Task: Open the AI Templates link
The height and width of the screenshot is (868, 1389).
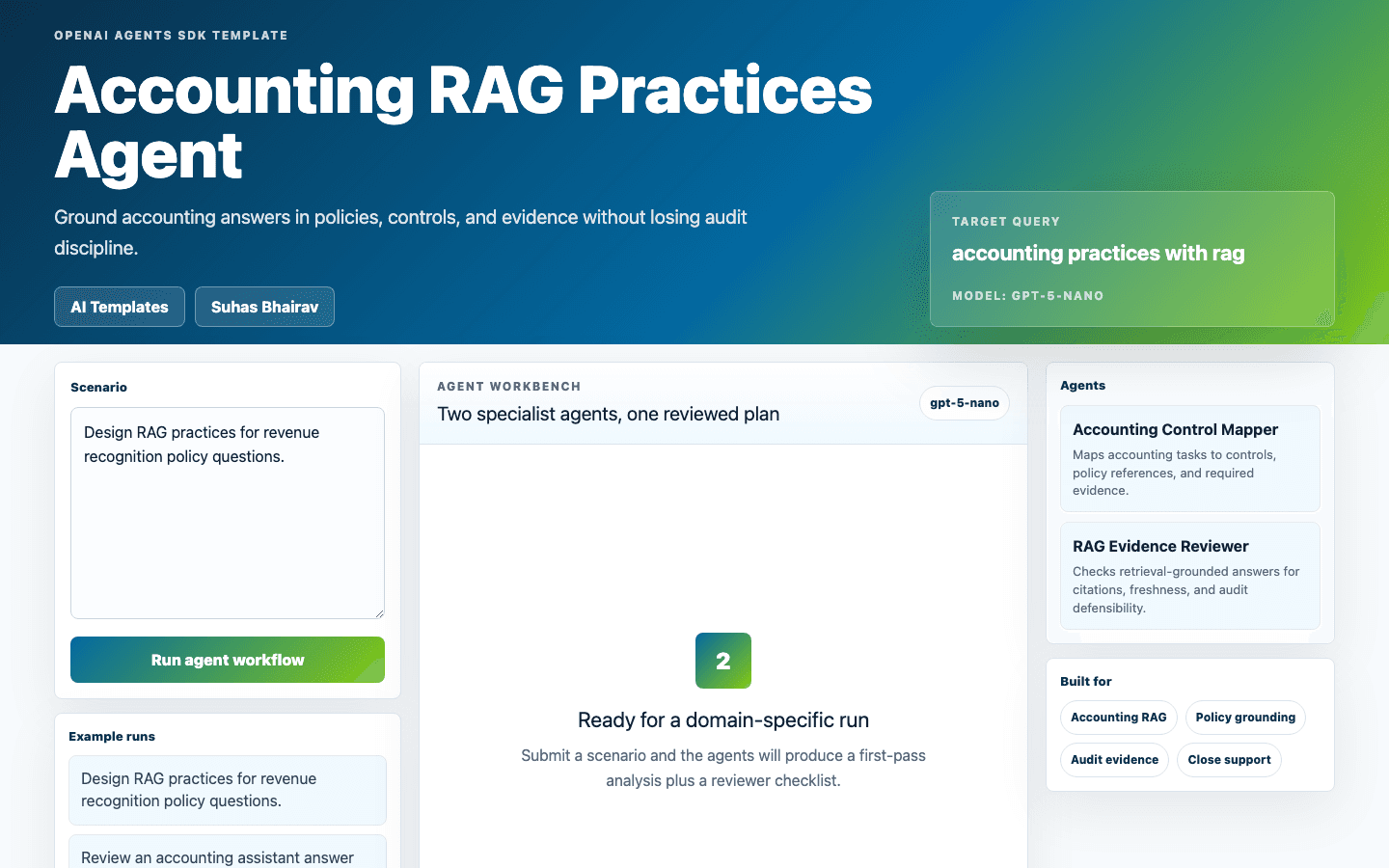Action: [x=120, y=307]
